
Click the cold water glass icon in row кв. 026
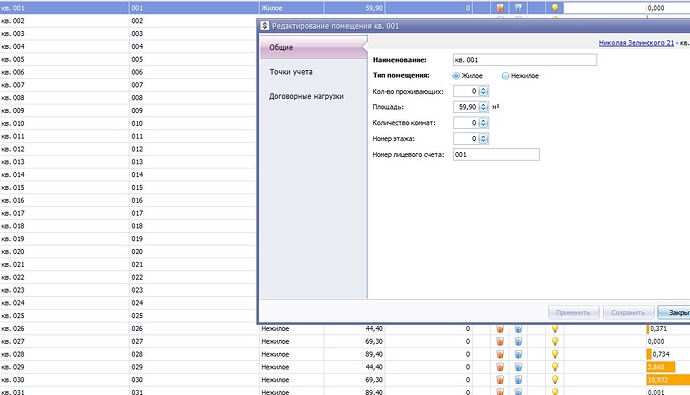click(x=518, y=329)
